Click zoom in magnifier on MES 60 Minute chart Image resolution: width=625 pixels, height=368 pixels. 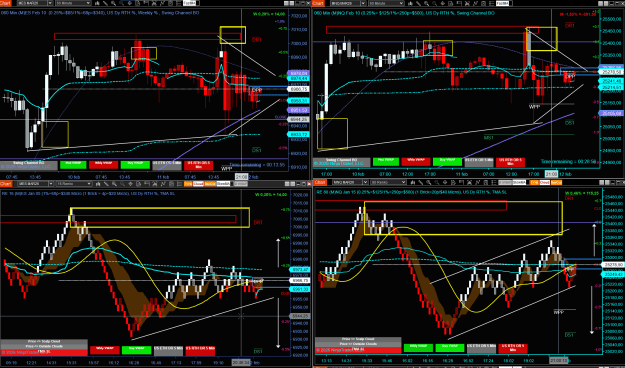(x=114, y=3)
